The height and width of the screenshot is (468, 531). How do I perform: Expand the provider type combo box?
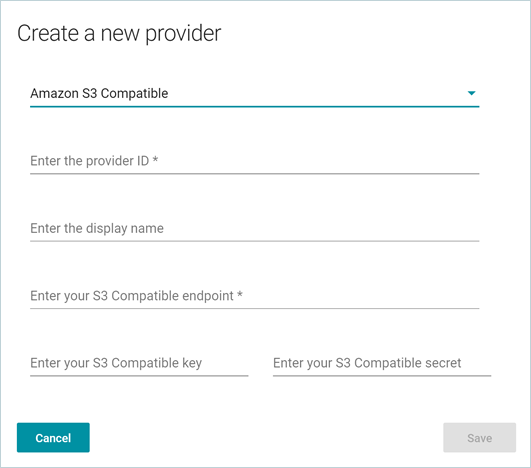(x=255, y=93)
